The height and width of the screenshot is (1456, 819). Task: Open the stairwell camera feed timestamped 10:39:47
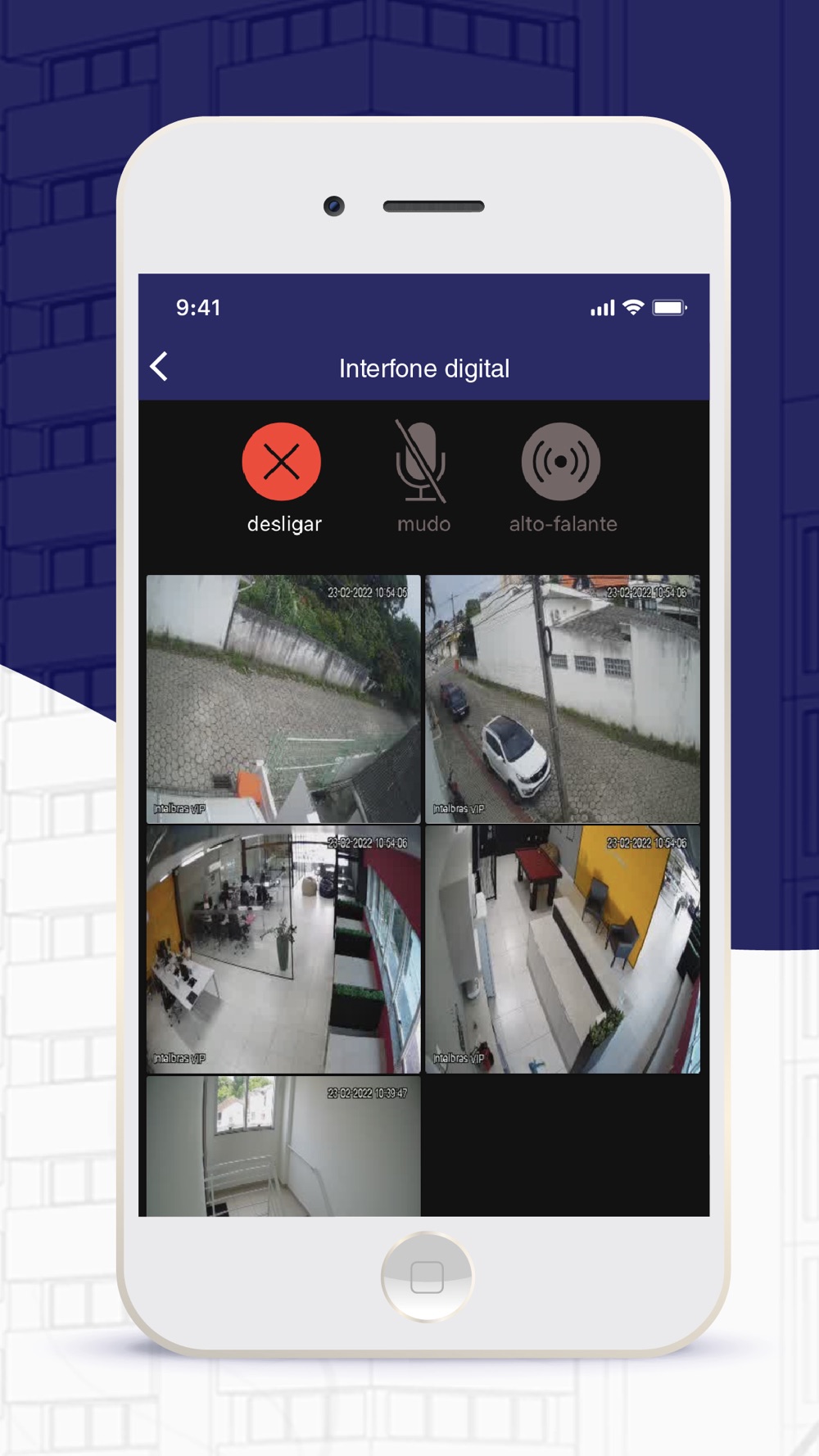click(x=283, y=1146)
